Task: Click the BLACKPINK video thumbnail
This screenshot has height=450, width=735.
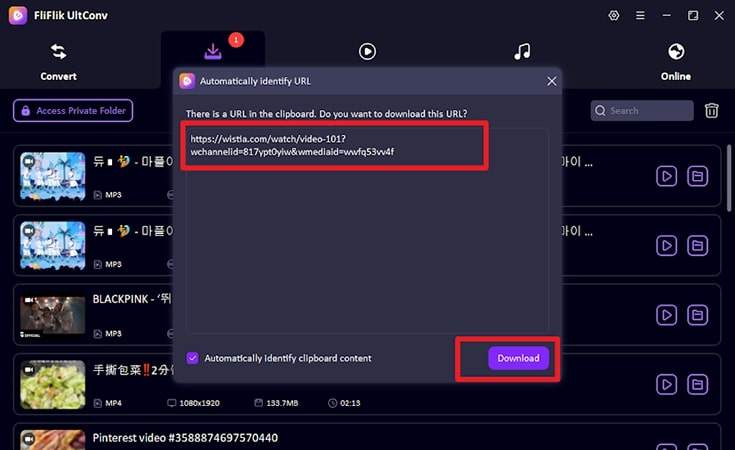Action: (53, 315)
